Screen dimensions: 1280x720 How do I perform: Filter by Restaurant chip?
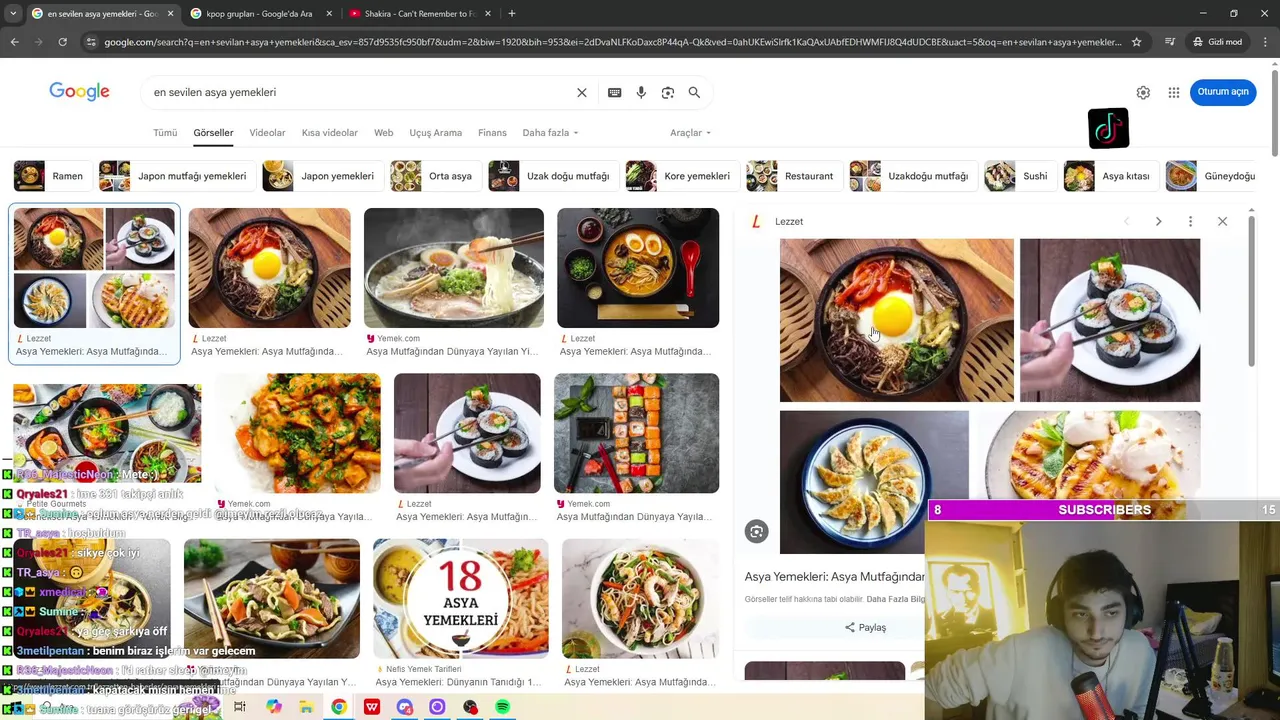[x=793, y=176]
